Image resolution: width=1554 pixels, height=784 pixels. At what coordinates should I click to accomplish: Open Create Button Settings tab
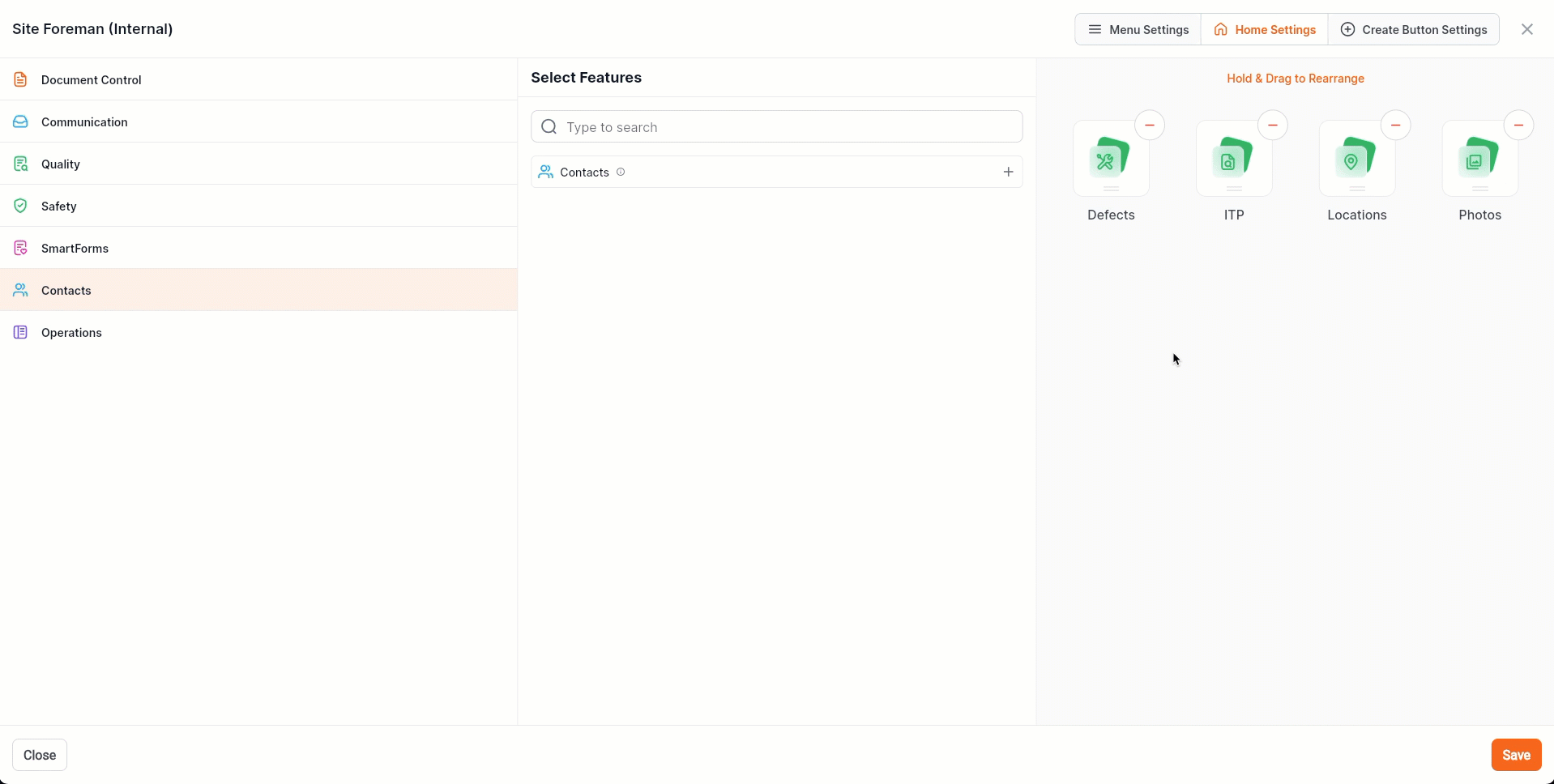tap(1413, 29)
